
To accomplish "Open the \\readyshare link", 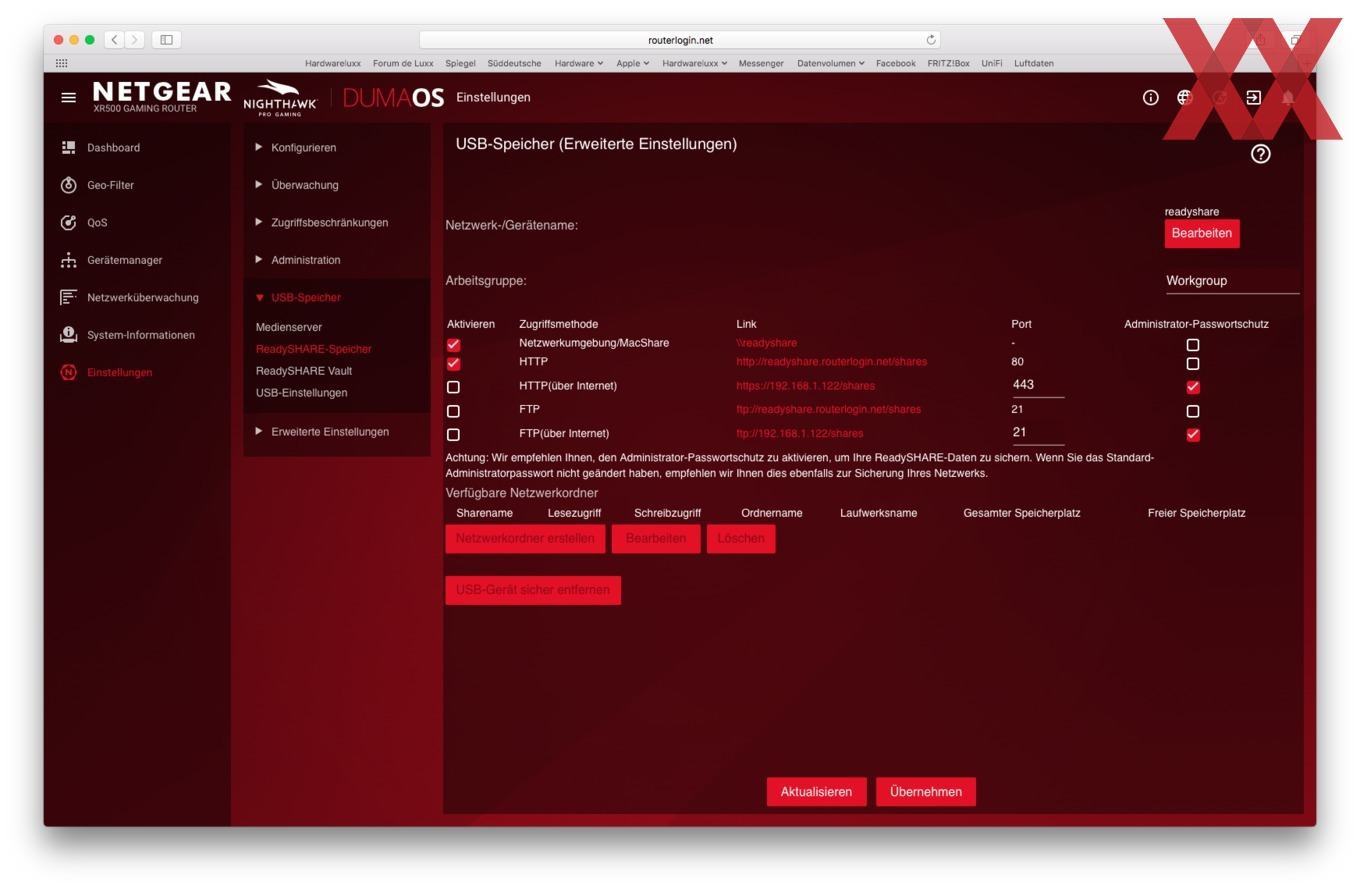I will coord(767,343).
